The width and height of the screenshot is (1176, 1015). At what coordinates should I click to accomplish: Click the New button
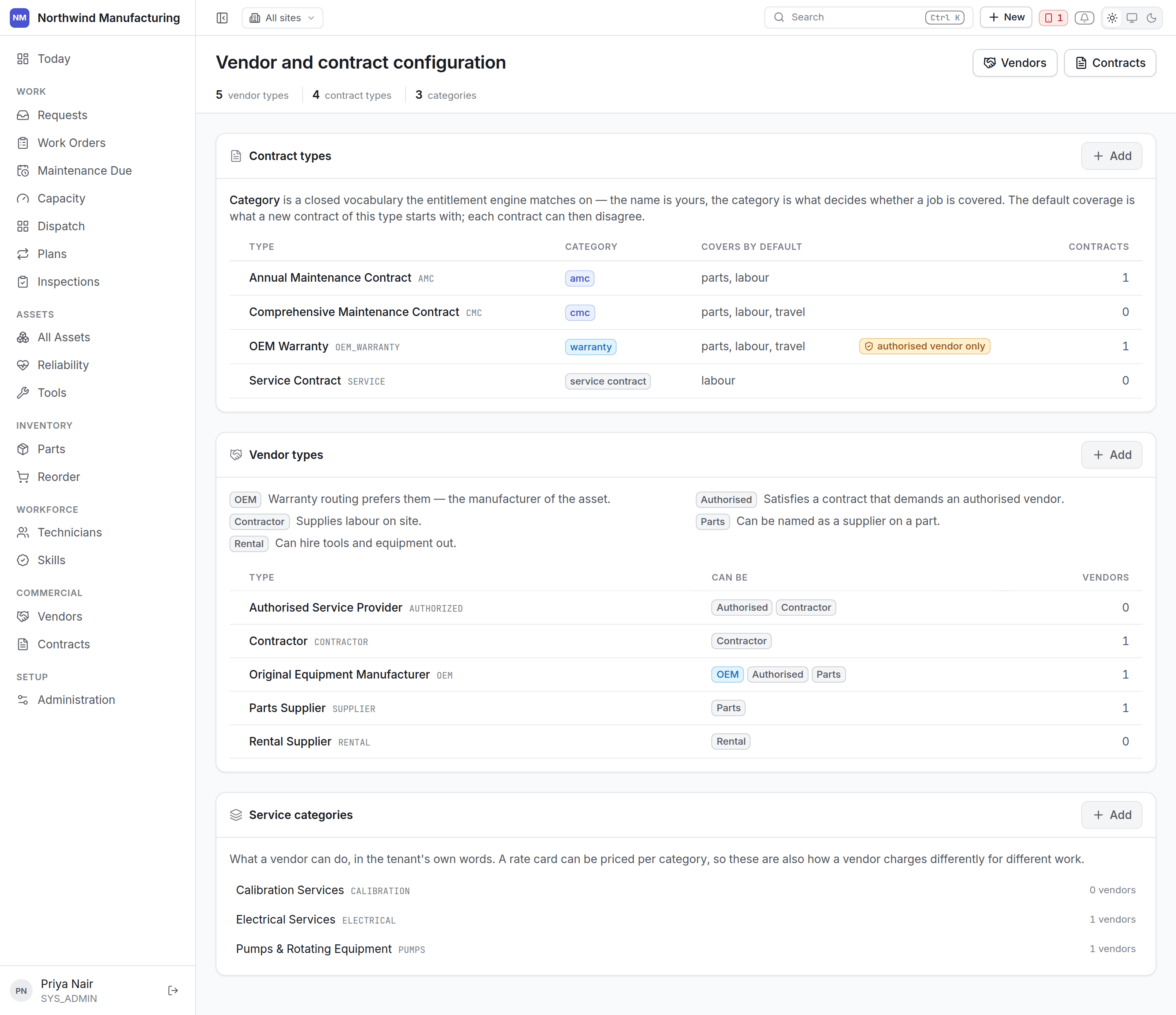tap(1006, 18)
